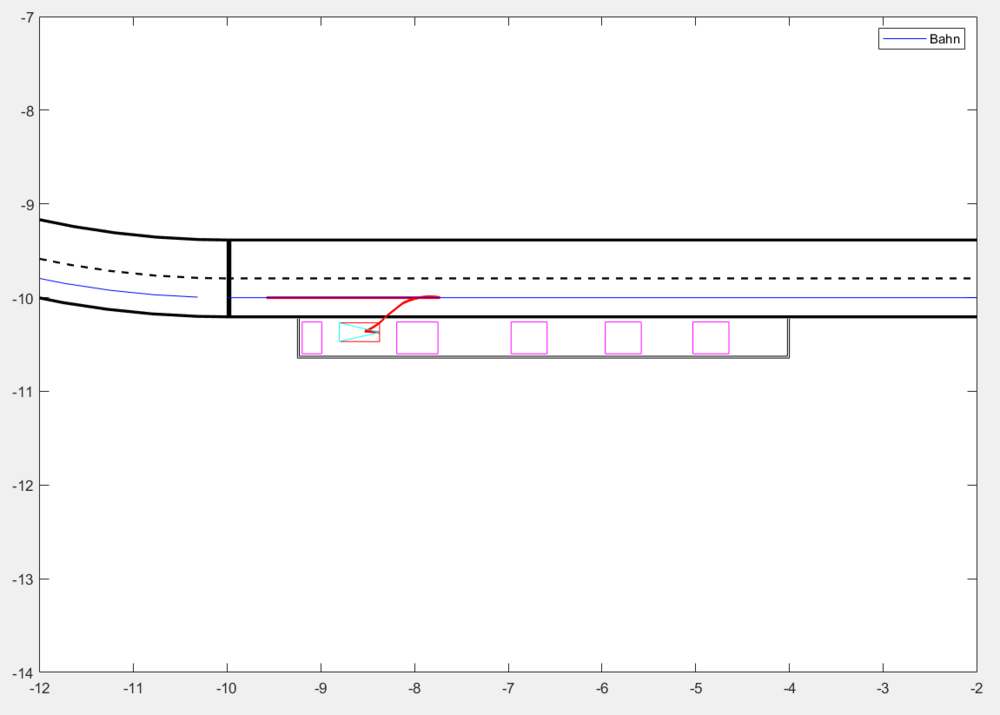Select the right edge of parking bay outline

click(x=789, y=338)
